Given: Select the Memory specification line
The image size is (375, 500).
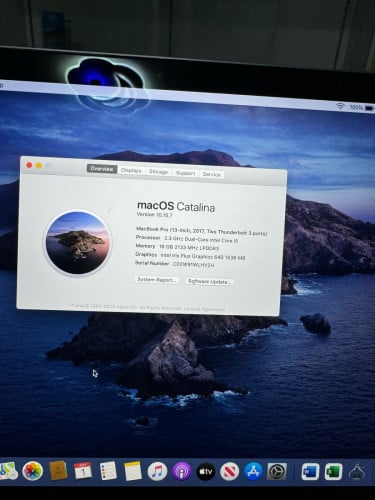Looking at the screenshot, I should (177, 247).
